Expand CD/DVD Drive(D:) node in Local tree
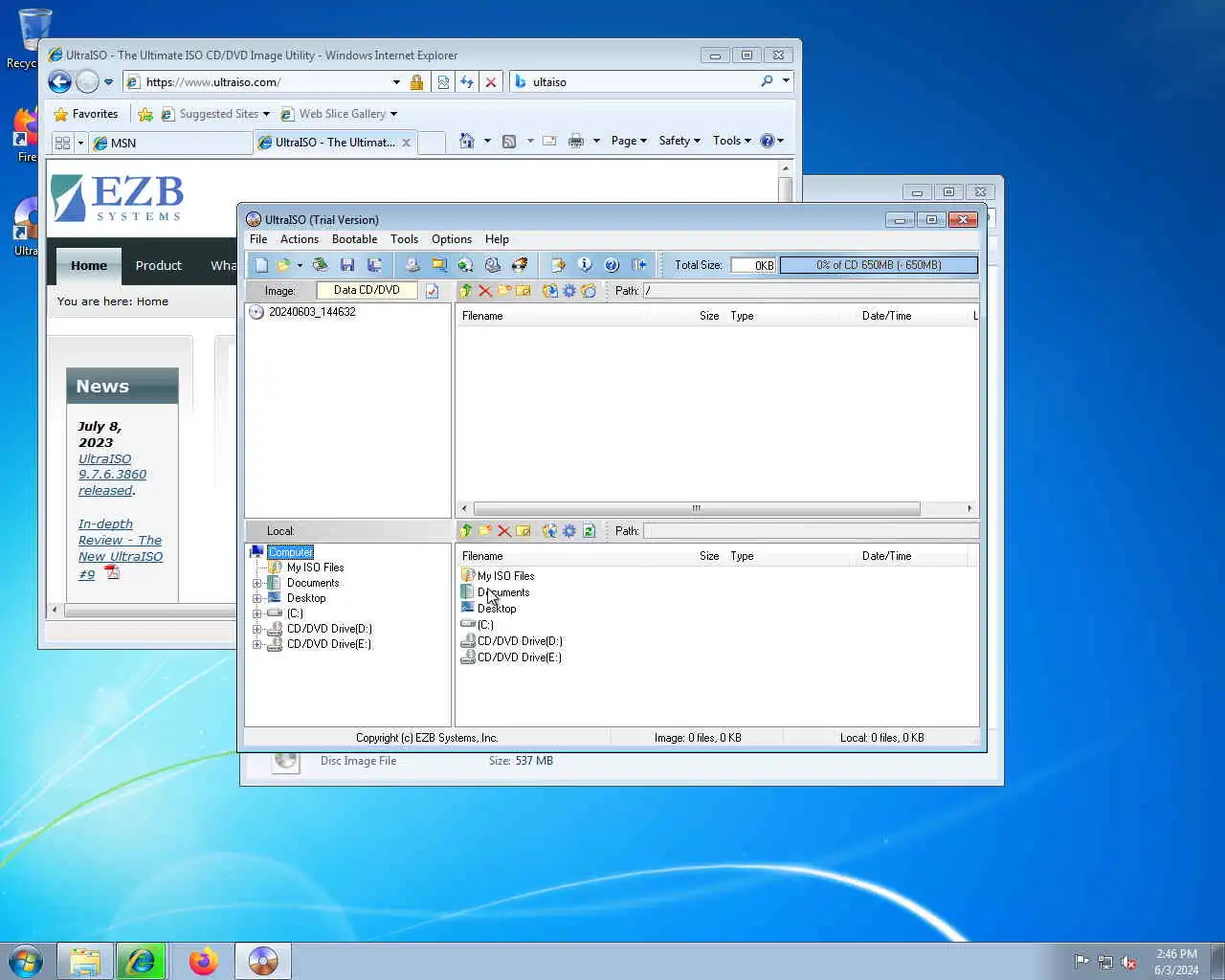 coord(256,629)
